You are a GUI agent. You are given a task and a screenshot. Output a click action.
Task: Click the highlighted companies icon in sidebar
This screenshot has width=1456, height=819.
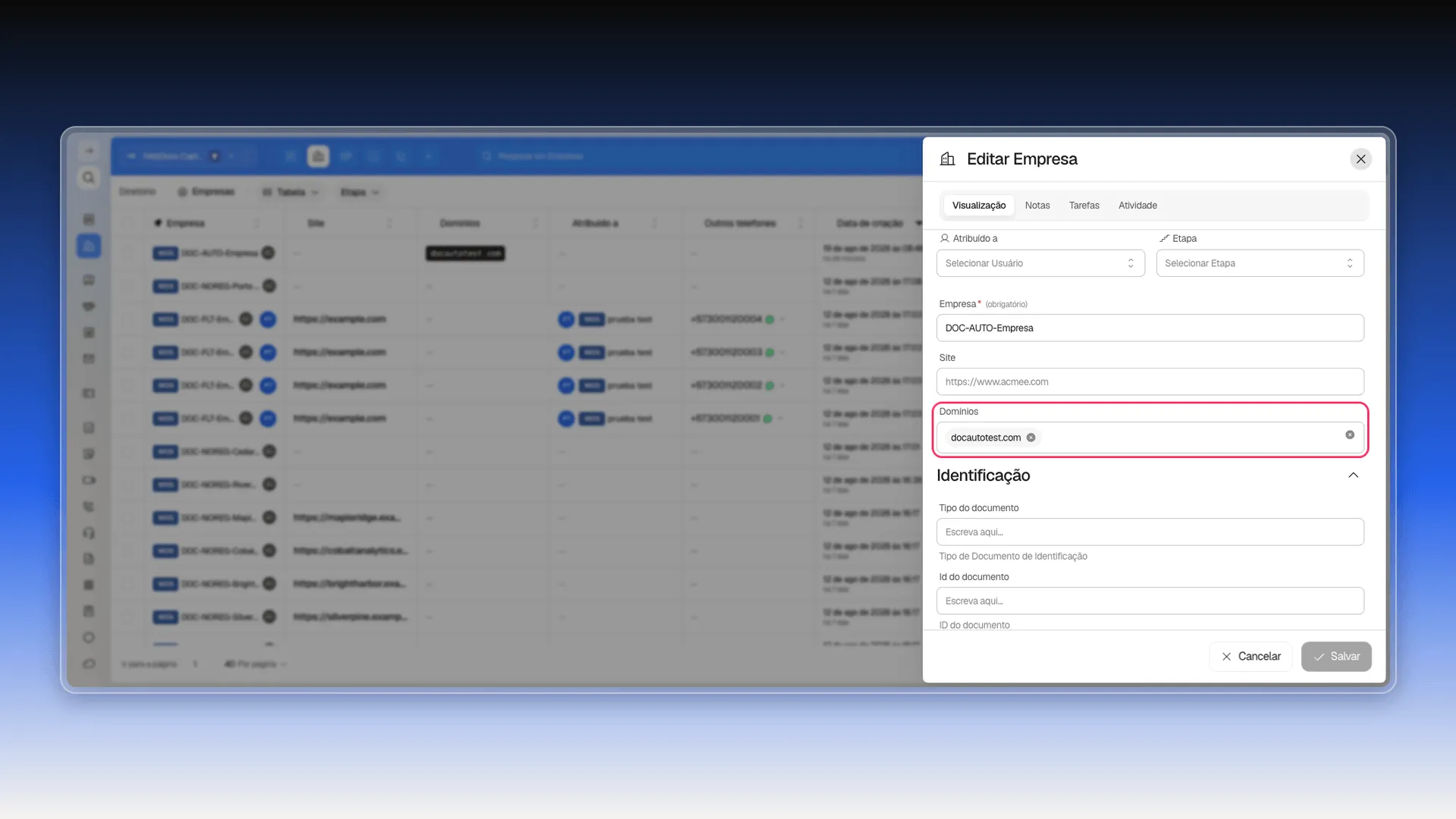coord(89,246)
